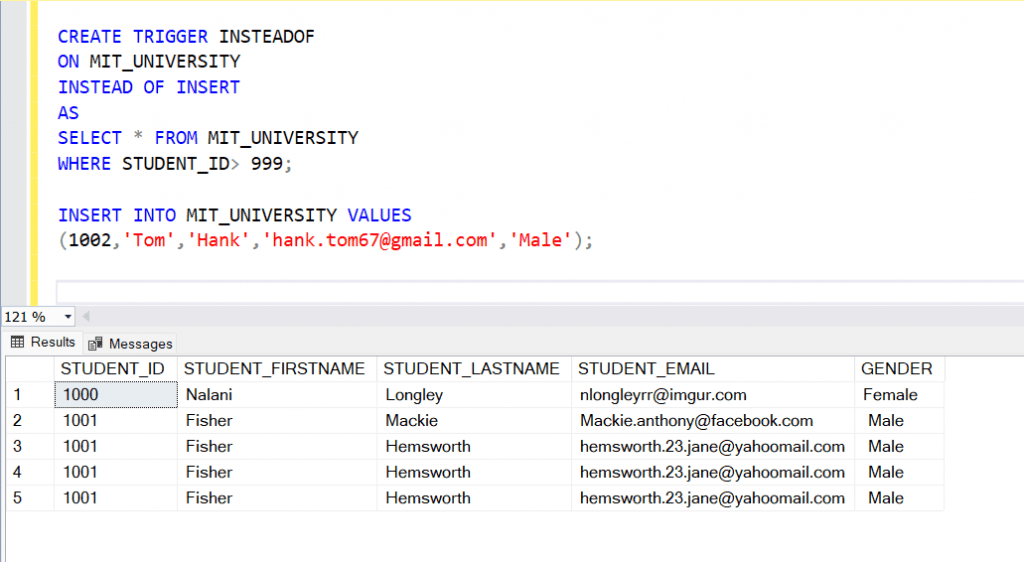This screenshot has height=562, width=1024.
Task: Click the horizontal scroll left arrow
Action: coord(86,317)
